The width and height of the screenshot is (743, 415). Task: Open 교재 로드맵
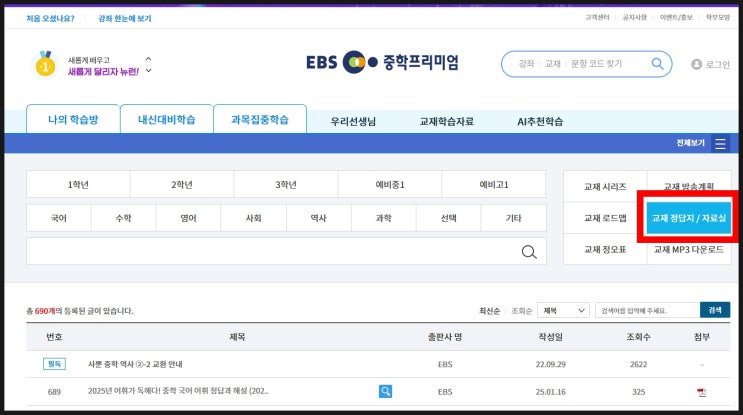point(605,218)
